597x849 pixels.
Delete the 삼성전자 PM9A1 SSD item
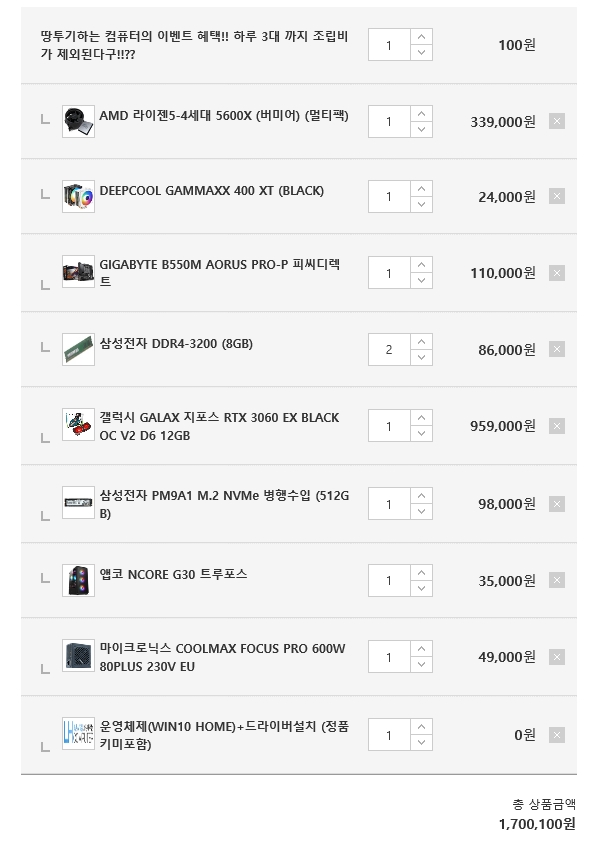point(557,504)
